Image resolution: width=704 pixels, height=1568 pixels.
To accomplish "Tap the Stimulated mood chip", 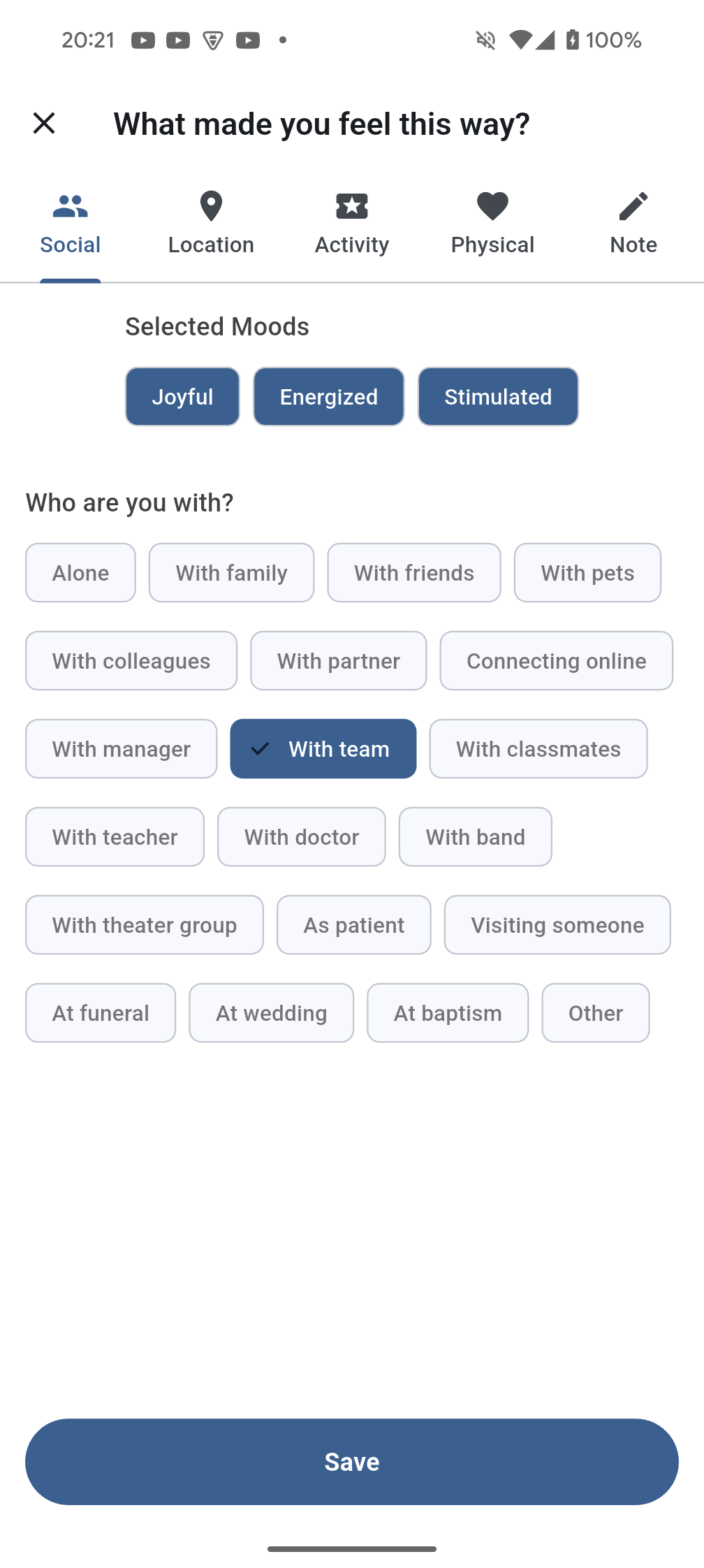I will click(x=499, y=397).
